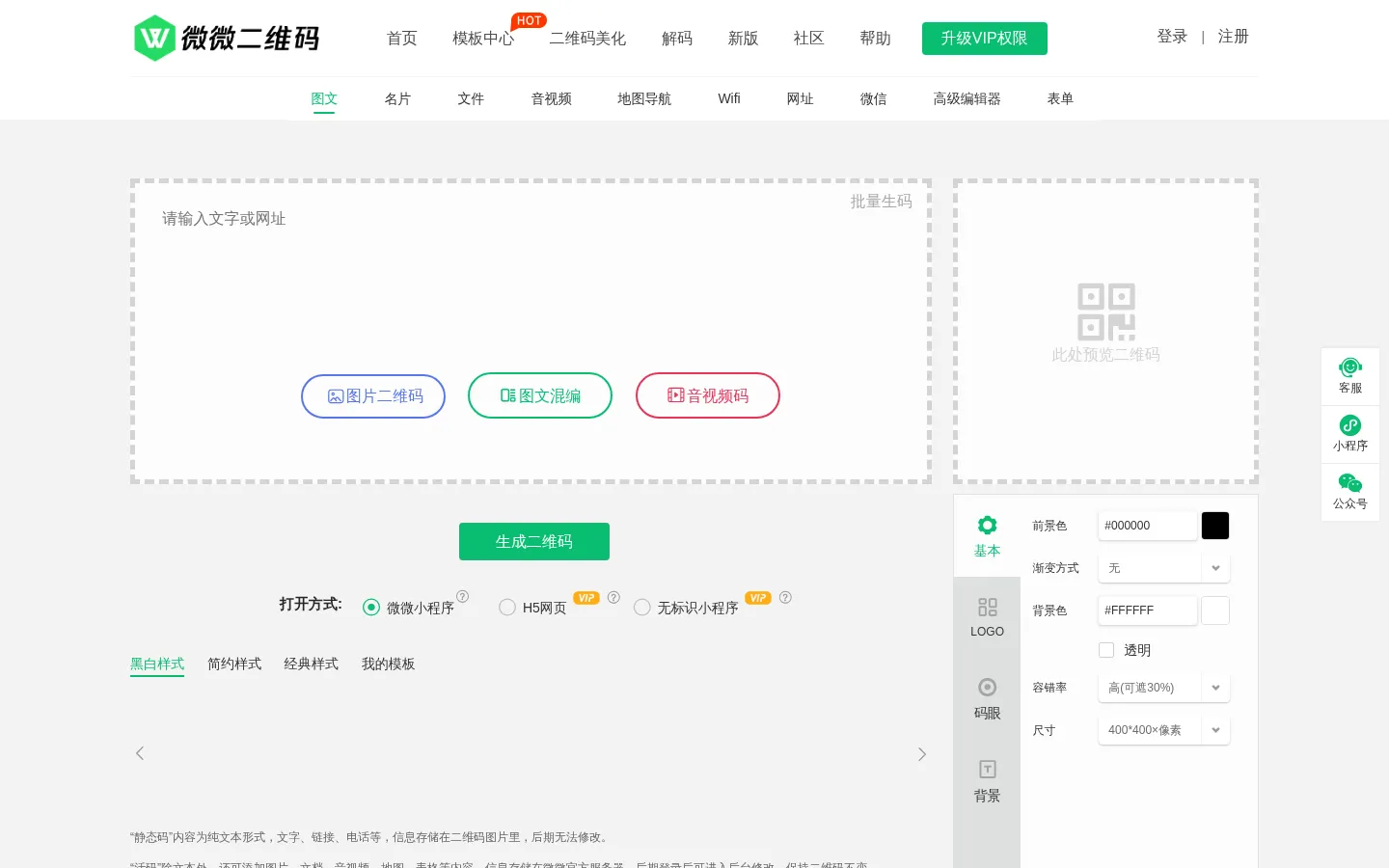Screen dimensions: 1389x868
Task: Open the 码眼 settings panel
Action: click(x=987, y=699)
